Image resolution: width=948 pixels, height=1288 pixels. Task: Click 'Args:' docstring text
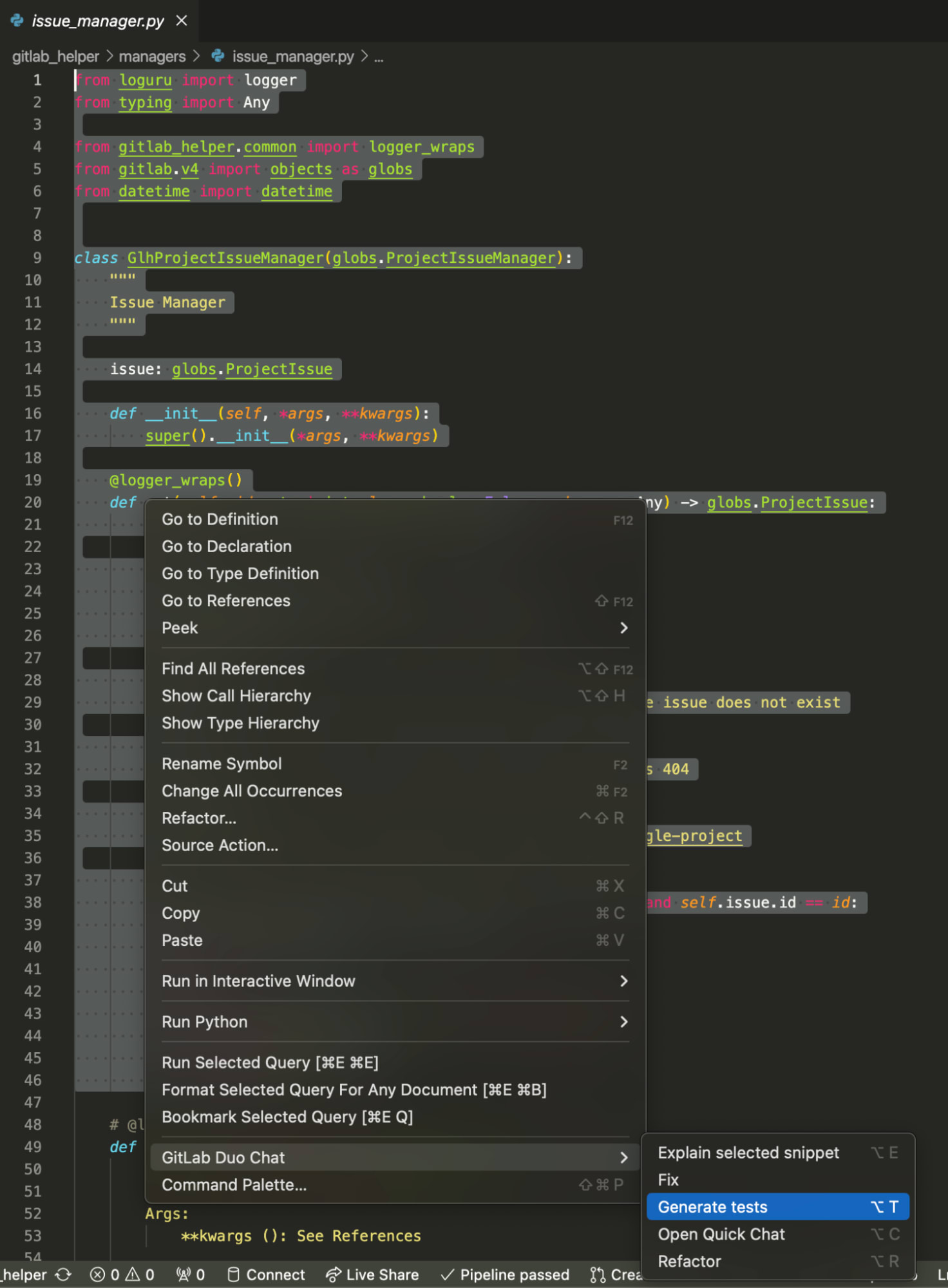[167, 1213]
